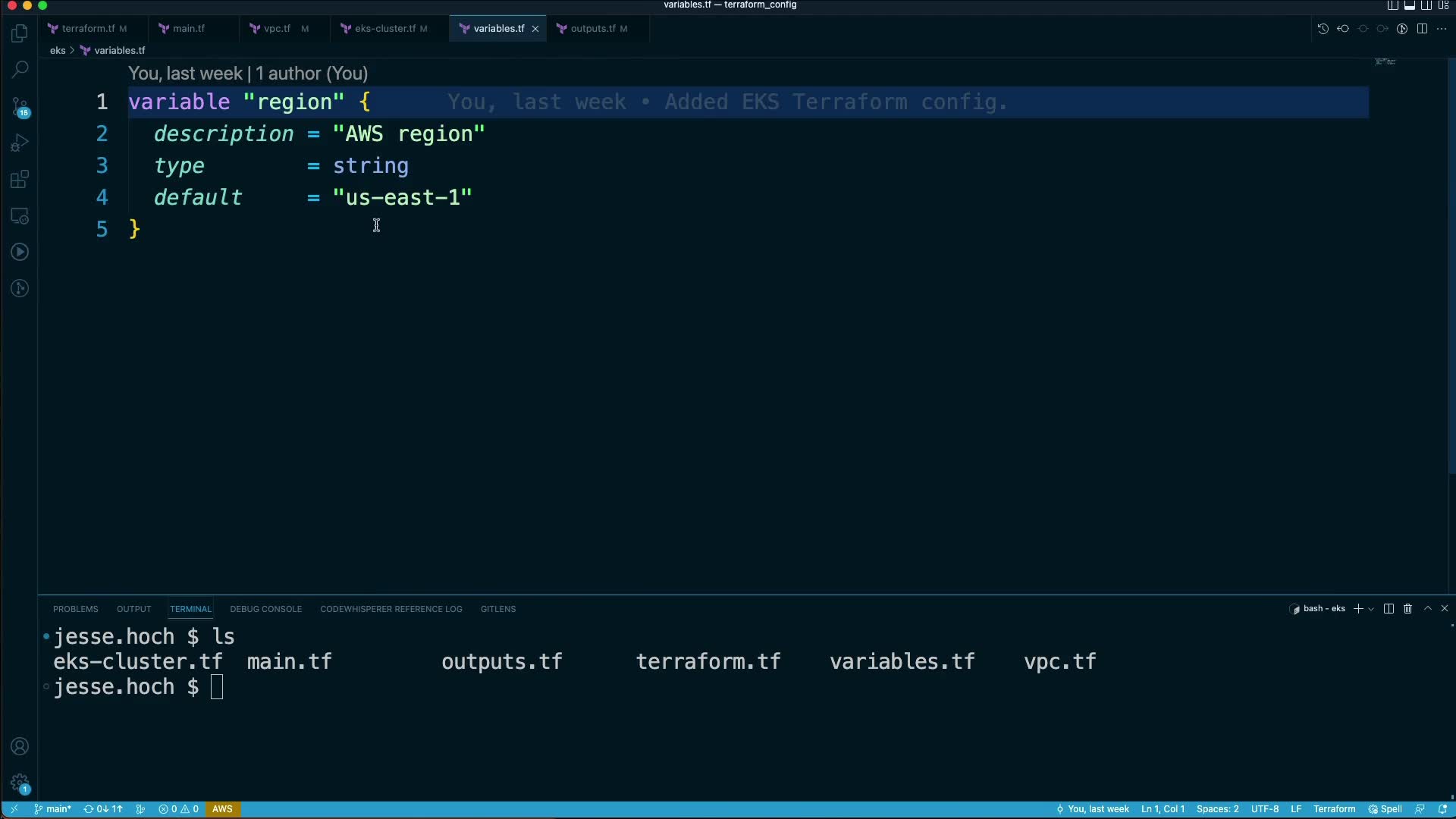This screenshot has height=819, width=1456.
Task: Click the GitLens file history icon
Action: click(x=1323, y=29)
